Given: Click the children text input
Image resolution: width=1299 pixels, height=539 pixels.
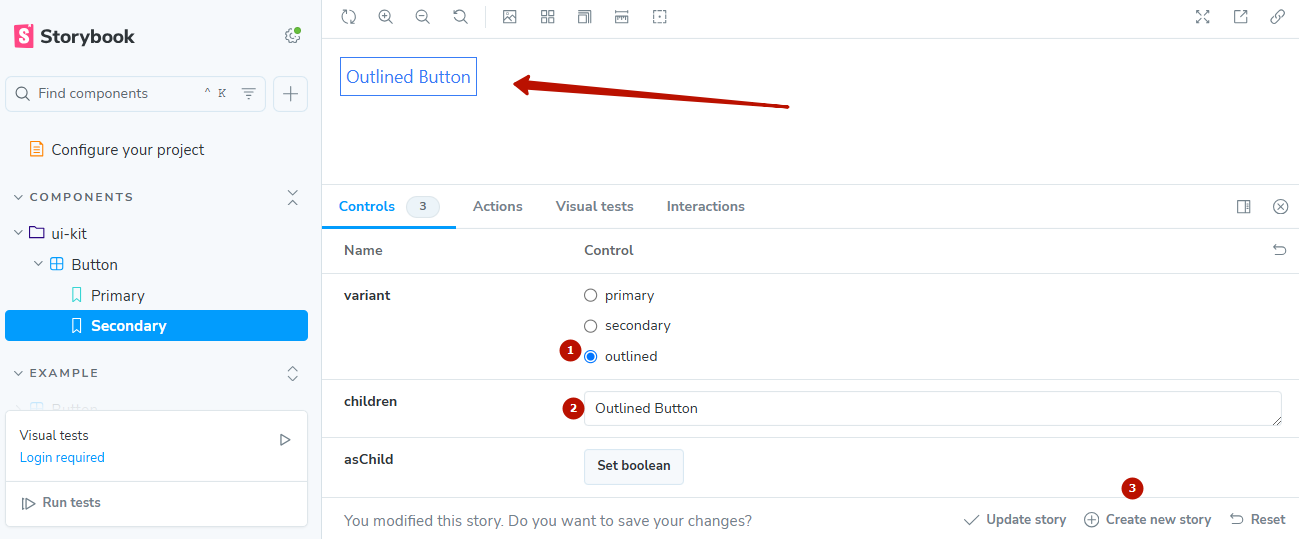Looking at the screenshot, I should [932, 408].
